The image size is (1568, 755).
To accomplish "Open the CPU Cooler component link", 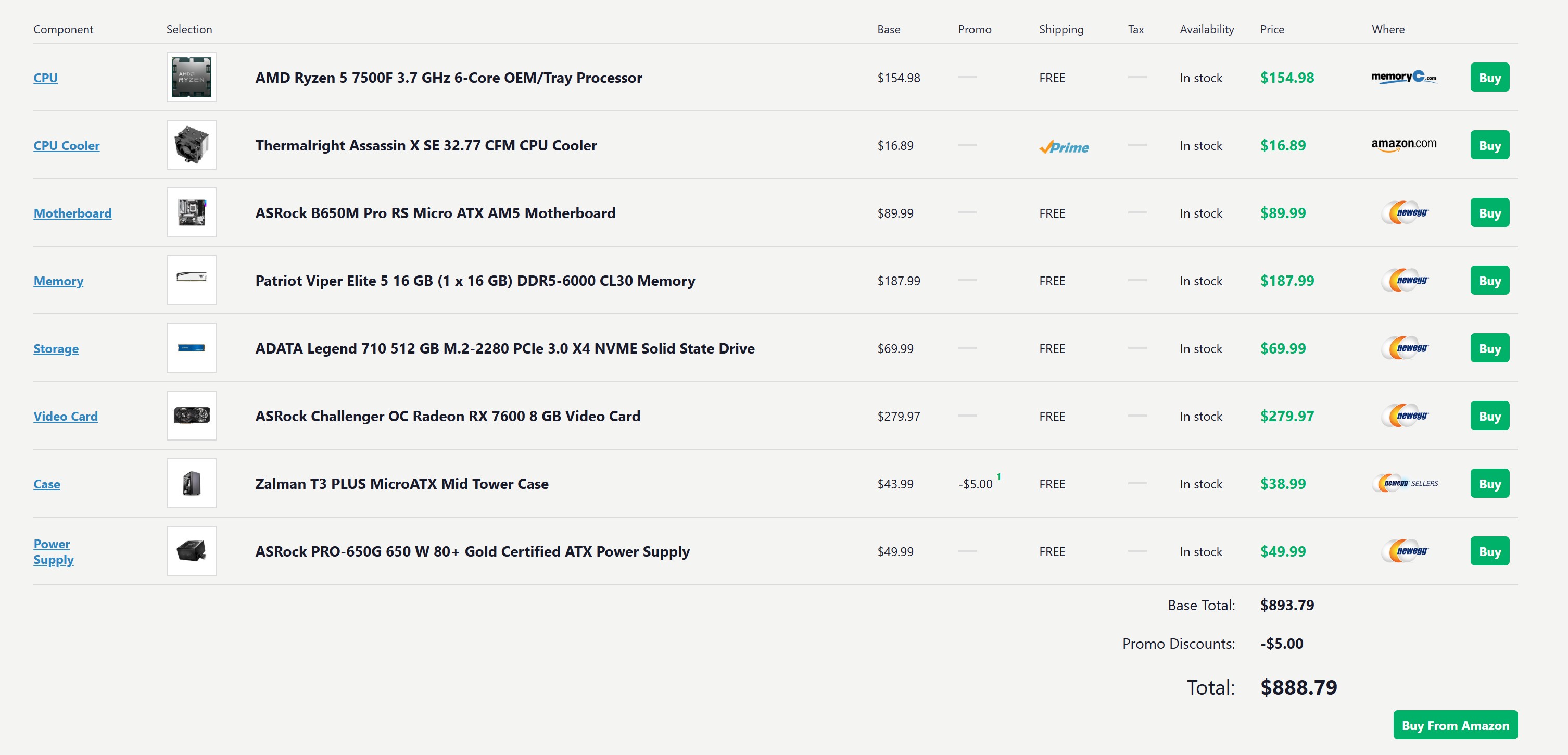I will (x=66, y=145).
